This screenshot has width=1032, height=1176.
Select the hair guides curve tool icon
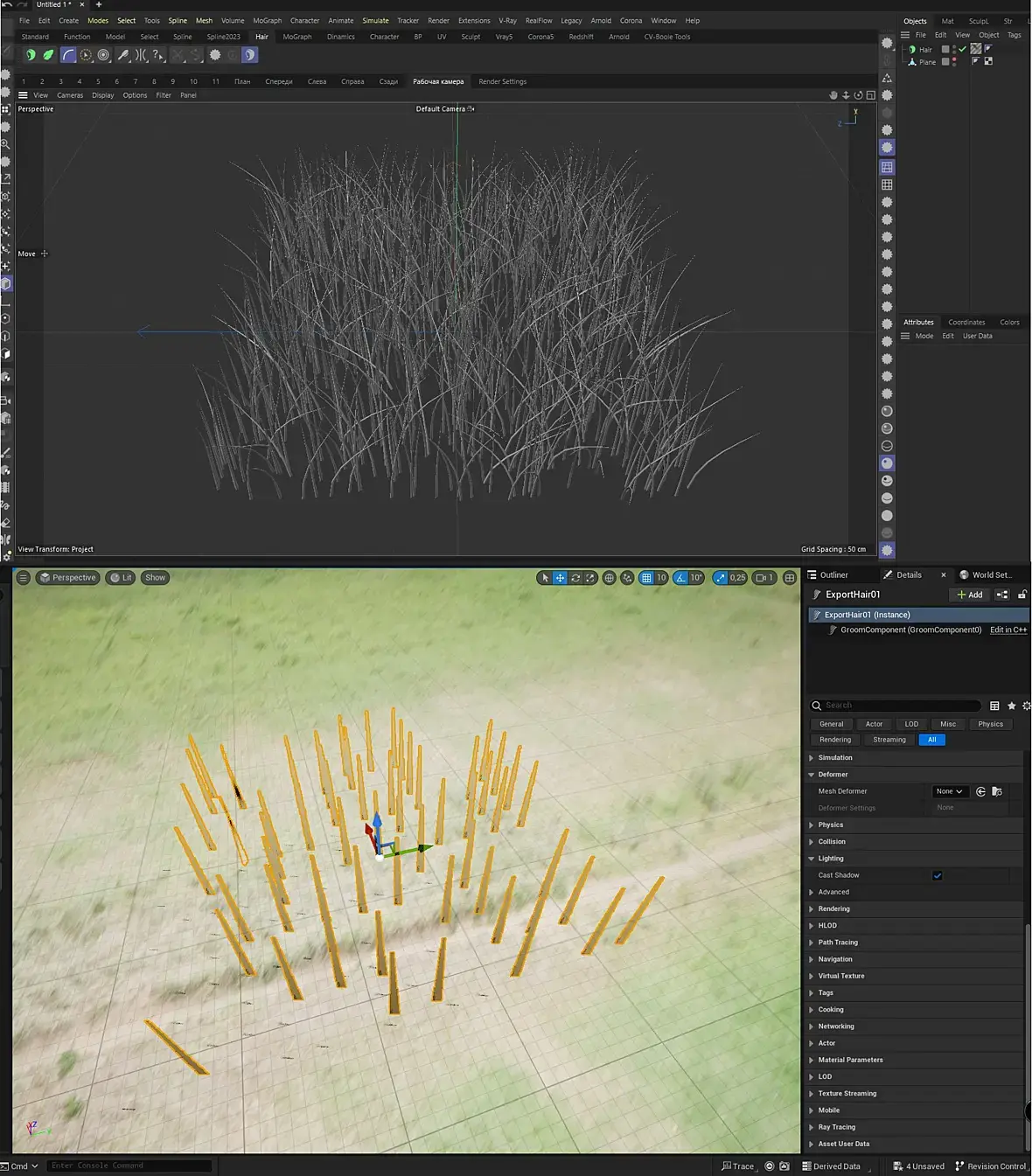(x=68, y=55)
